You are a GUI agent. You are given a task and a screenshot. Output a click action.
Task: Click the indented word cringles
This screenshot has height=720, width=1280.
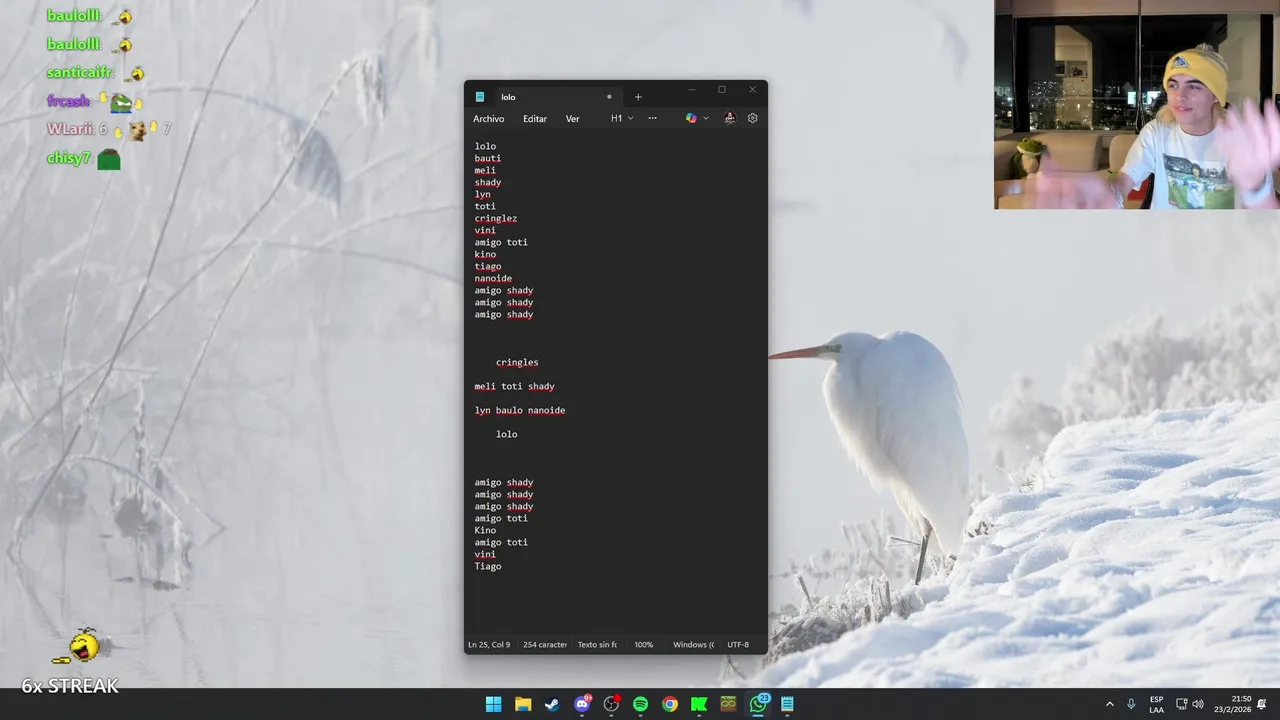point(517,362)
